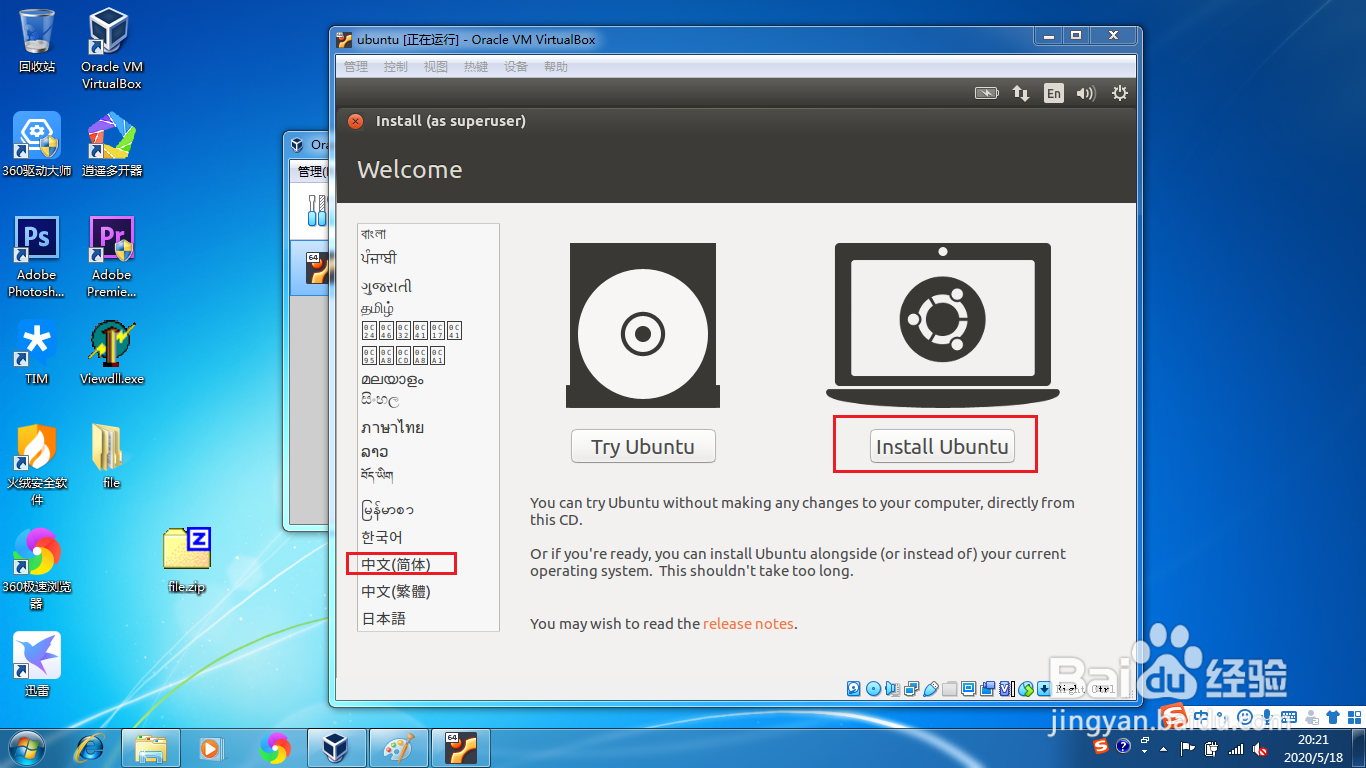
Task: Open the Ubuntu sound volume indicator
Action: [x=1086, y=93]
